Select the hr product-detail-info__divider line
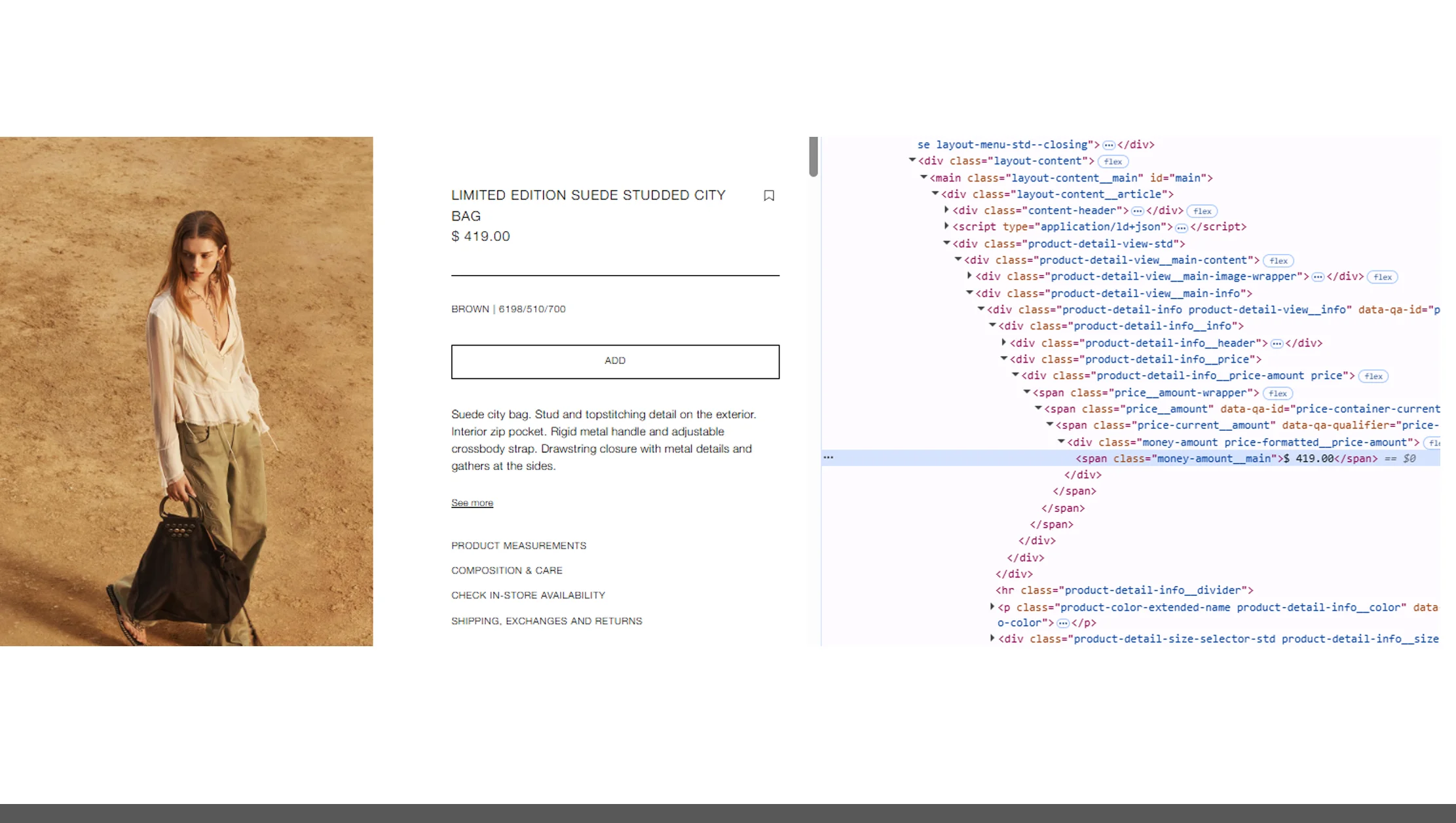This screenshot has width=1456, height=823. 1124,590
